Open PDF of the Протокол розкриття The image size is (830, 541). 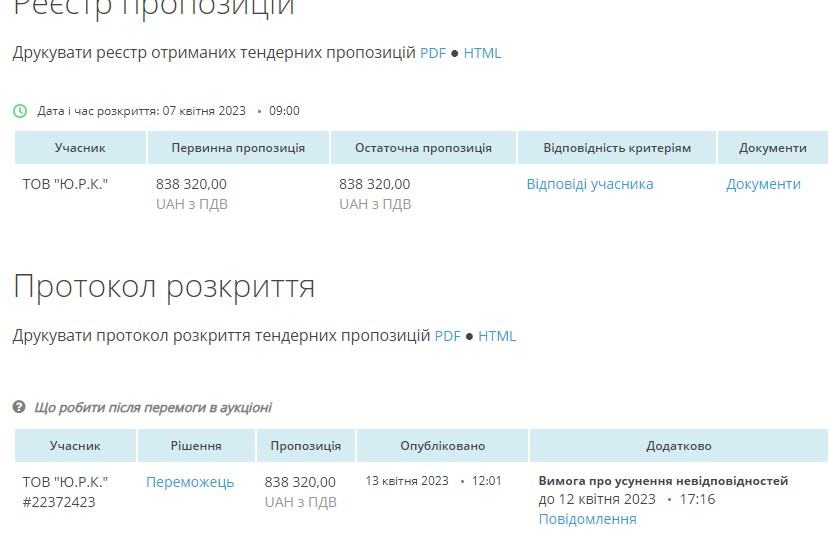[x=447, y=336]
